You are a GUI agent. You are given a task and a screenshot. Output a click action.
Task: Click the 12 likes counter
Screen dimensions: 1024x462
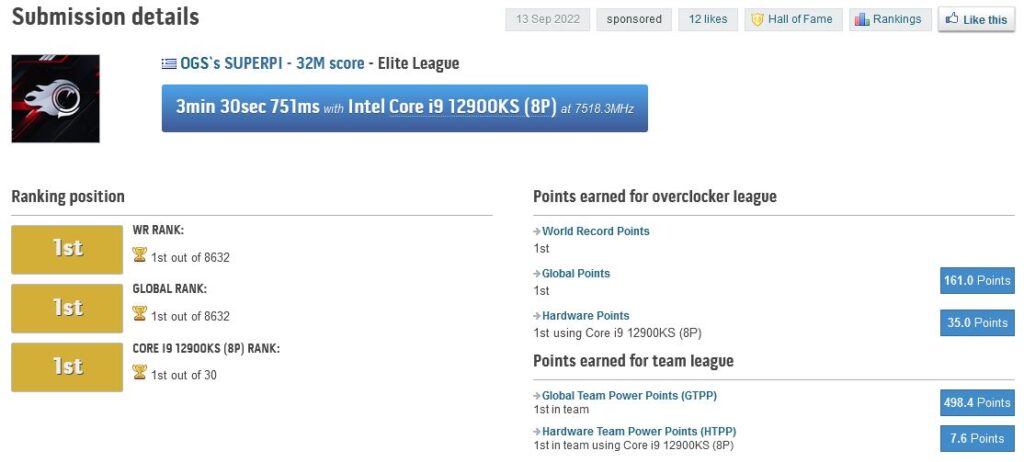pyautogui.click(x=708, y=20)
